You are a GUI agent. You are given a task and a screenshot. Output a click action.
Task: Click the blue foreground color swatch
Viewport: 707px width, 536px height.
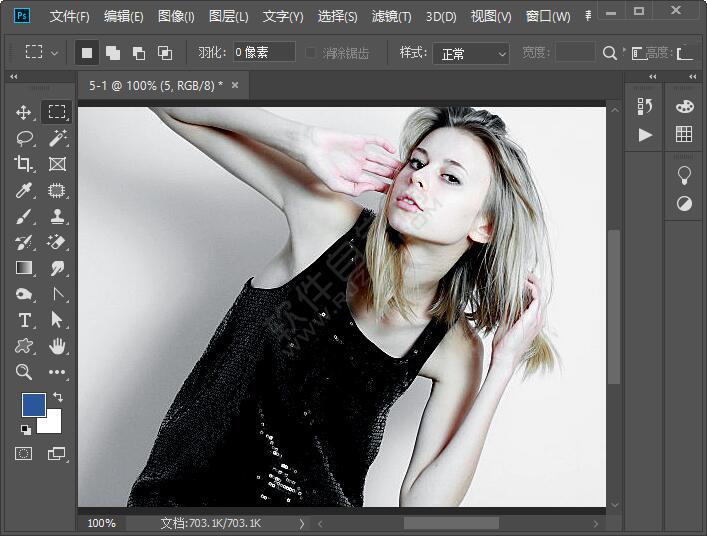34,404
